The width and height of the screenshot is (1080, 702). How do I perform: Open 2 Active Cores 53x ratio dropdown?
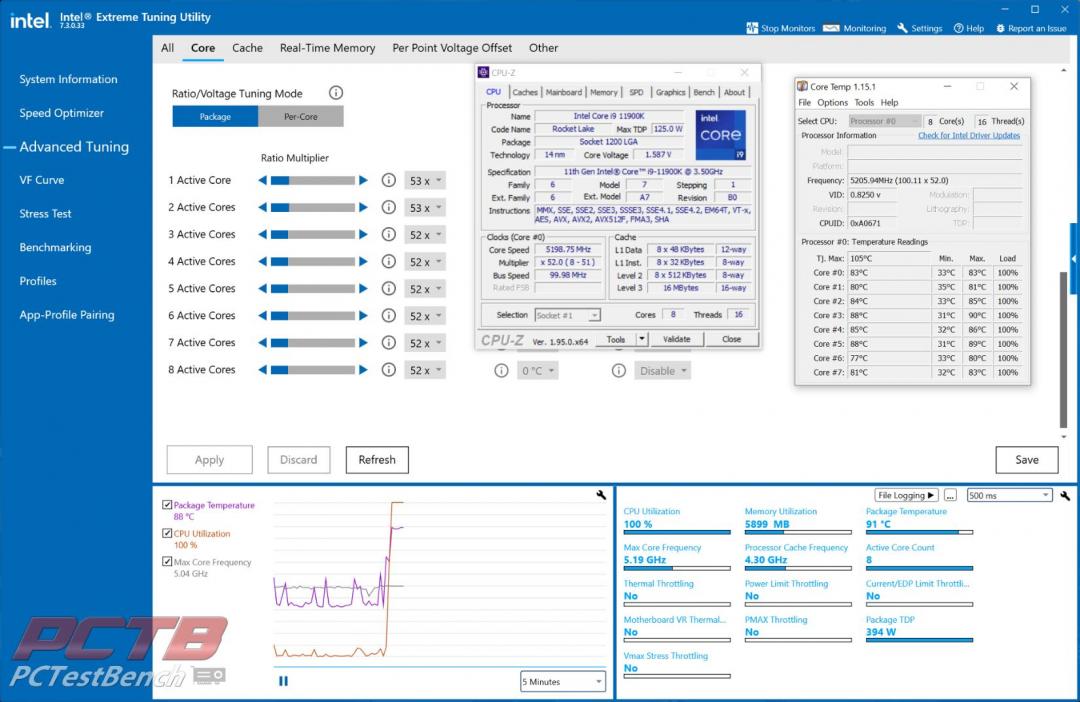pyautogui.click(x=424, y=208)
